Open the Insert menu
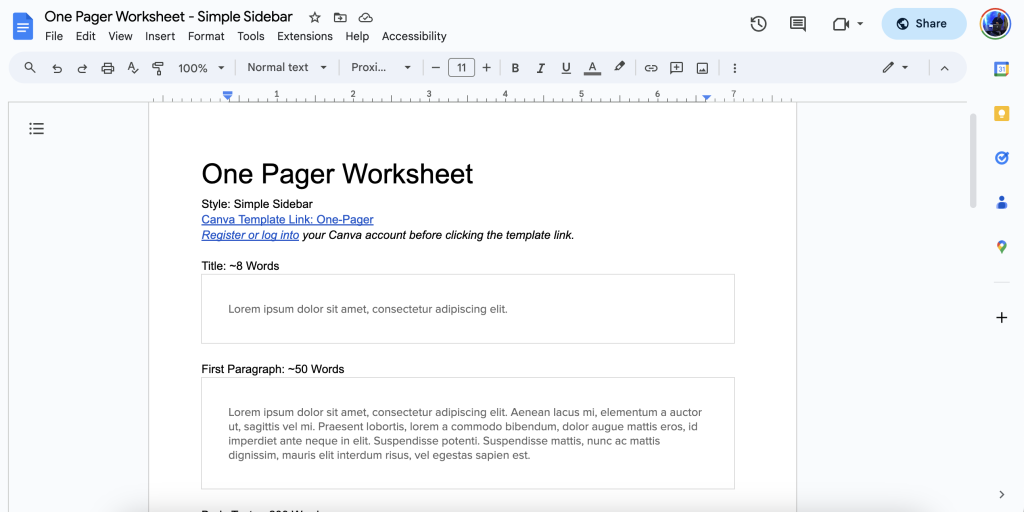1024x512 pixels. tap(160, 37)
